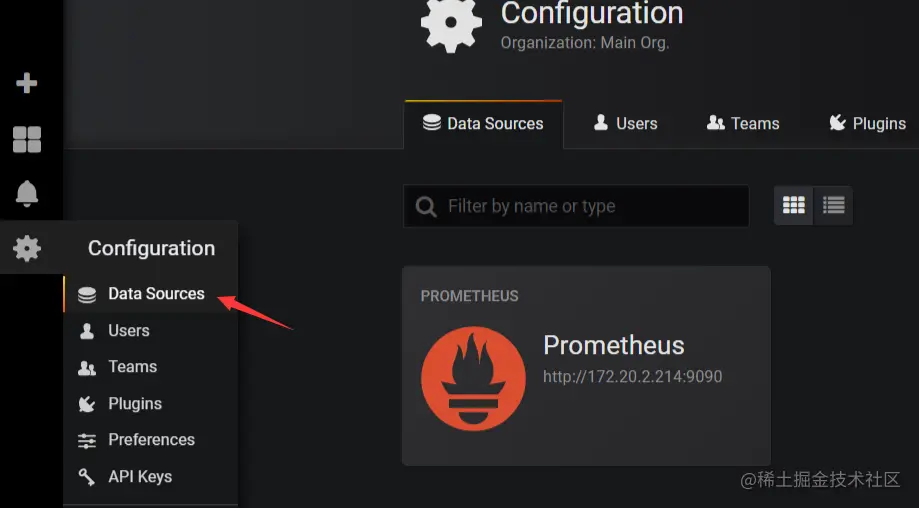Image resolution: width=919 pixels, height=508 pixels.
Task: Open the Users tab
Action: coord(625,124)
